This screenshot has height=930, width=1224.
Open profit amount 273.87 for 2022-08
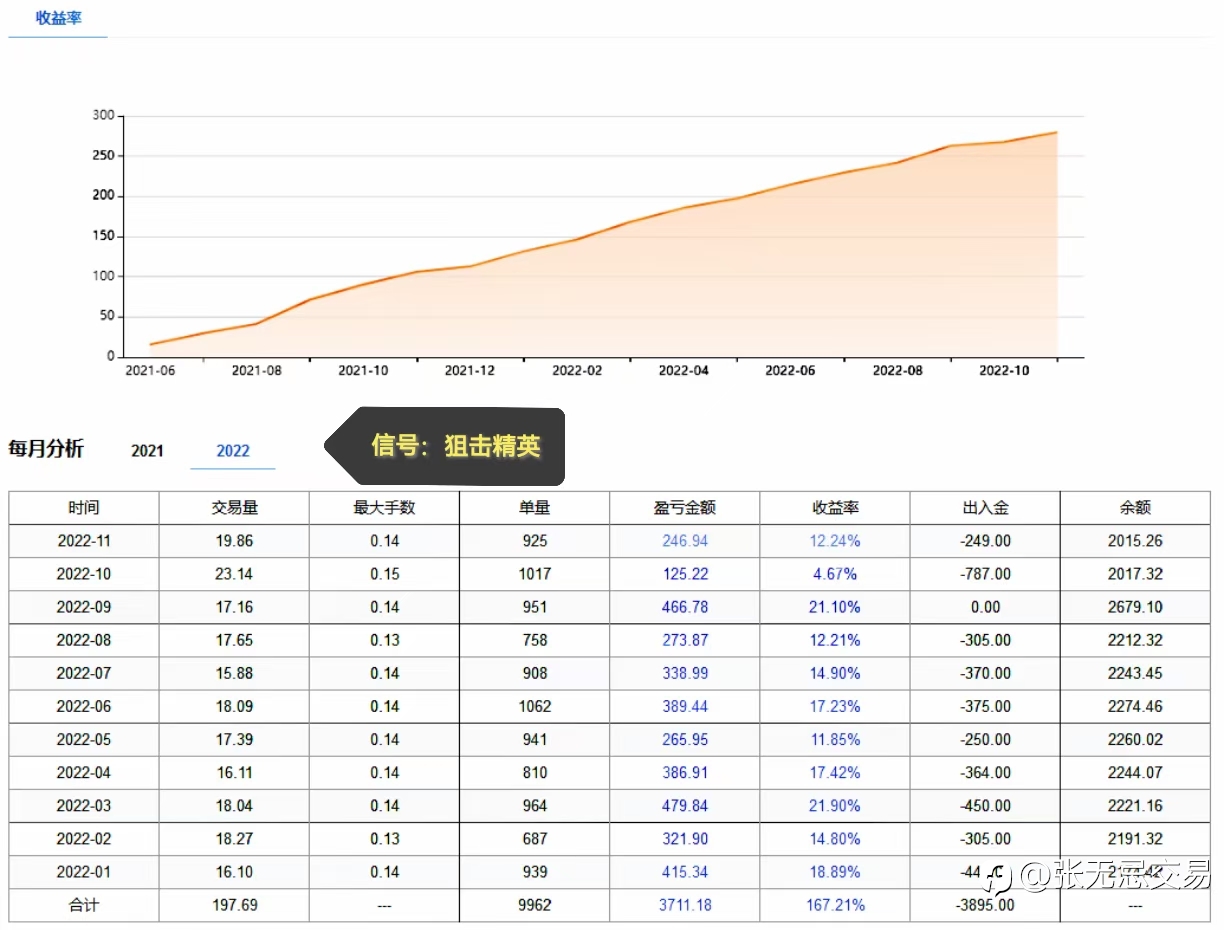tap(685, 640)
